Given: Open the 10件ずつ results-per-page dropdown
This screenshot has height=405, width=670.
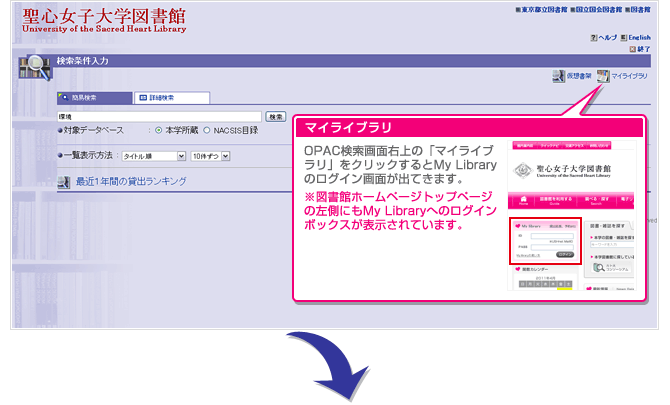Looking at the screenshot, I should [210, 156].
